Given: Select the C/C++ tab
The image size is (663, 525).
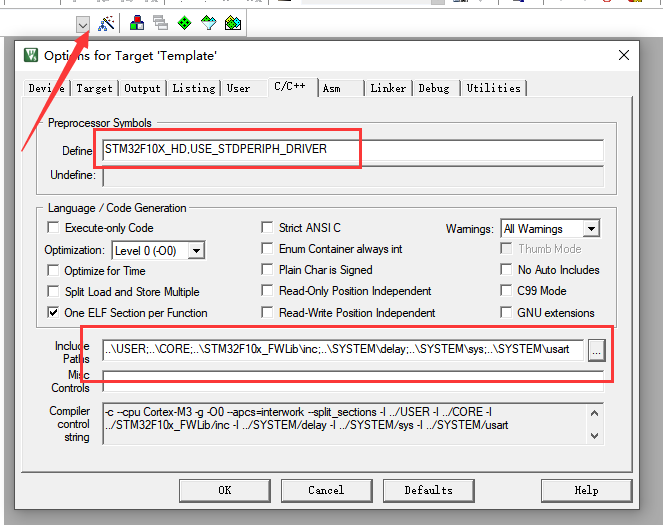Looking at the screenshot, I should click(293, 87).
